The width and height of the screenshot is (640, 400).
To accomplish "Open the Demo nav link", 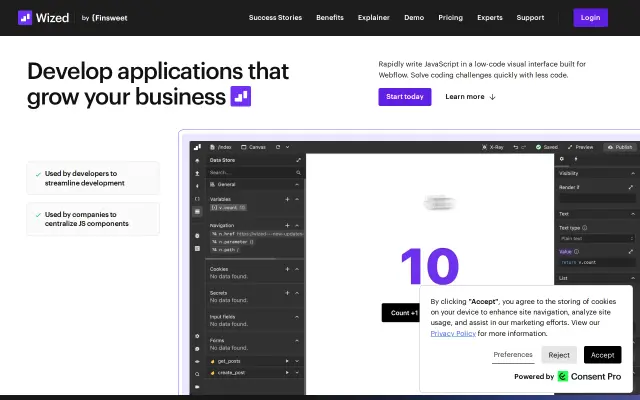I will (414, 18).
